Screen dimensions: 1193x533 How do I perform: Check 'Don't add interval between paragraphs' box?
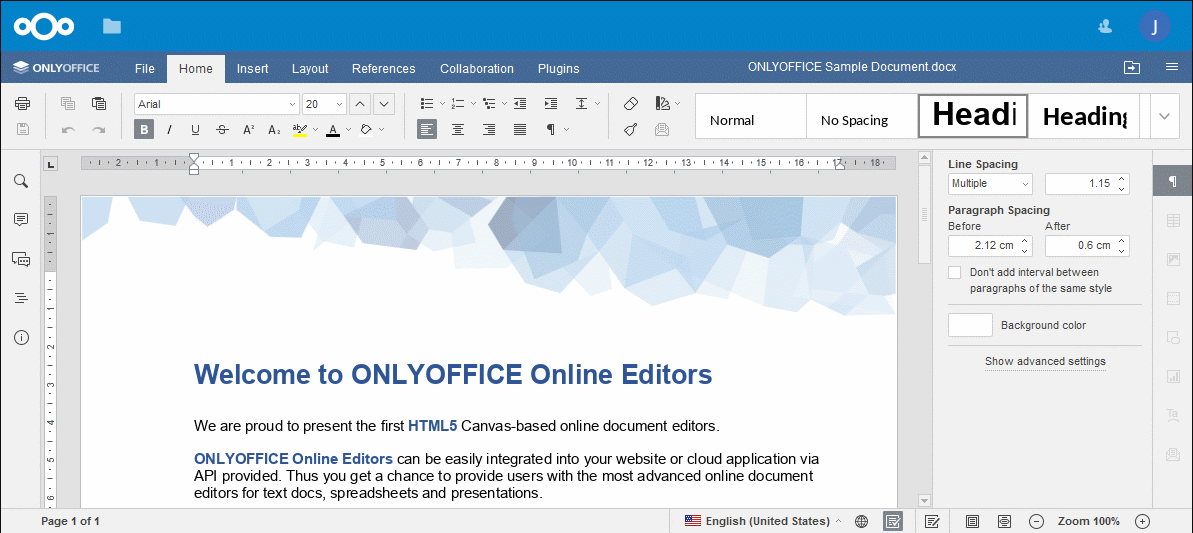[955, 272]
